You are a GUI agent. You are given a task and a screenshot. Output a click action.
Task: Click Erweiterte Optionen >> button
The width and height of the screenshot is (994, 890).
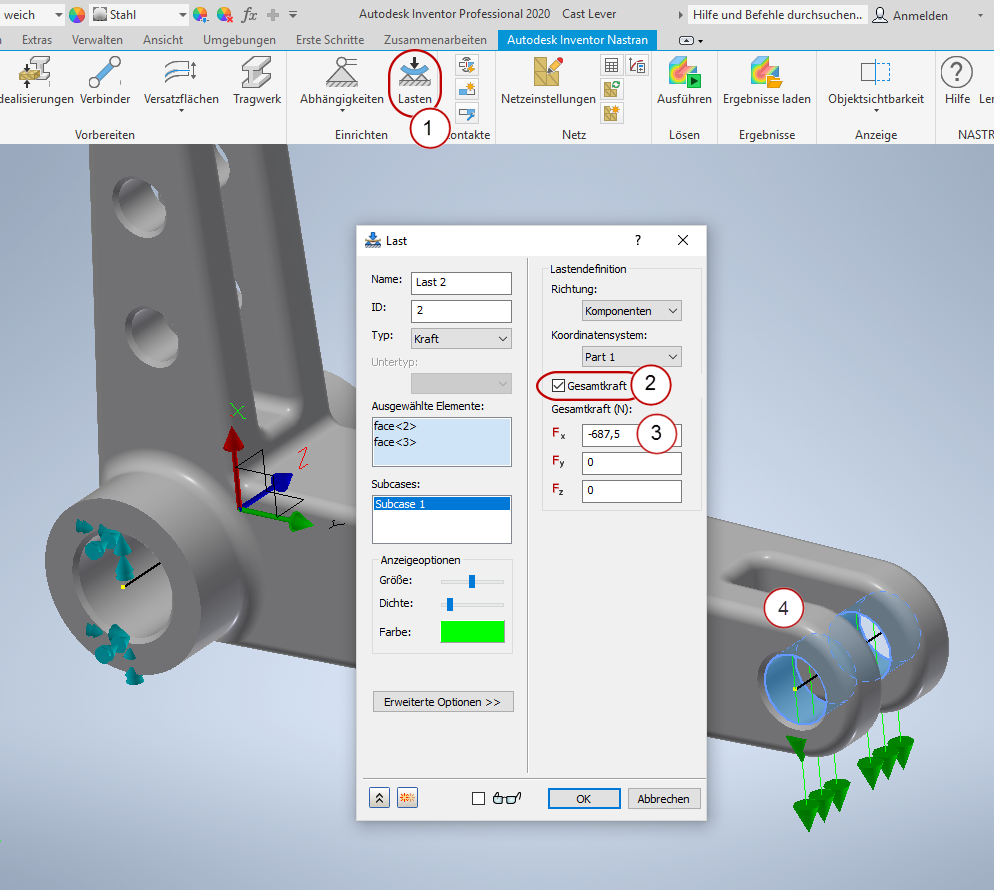(x=442, y=702)
